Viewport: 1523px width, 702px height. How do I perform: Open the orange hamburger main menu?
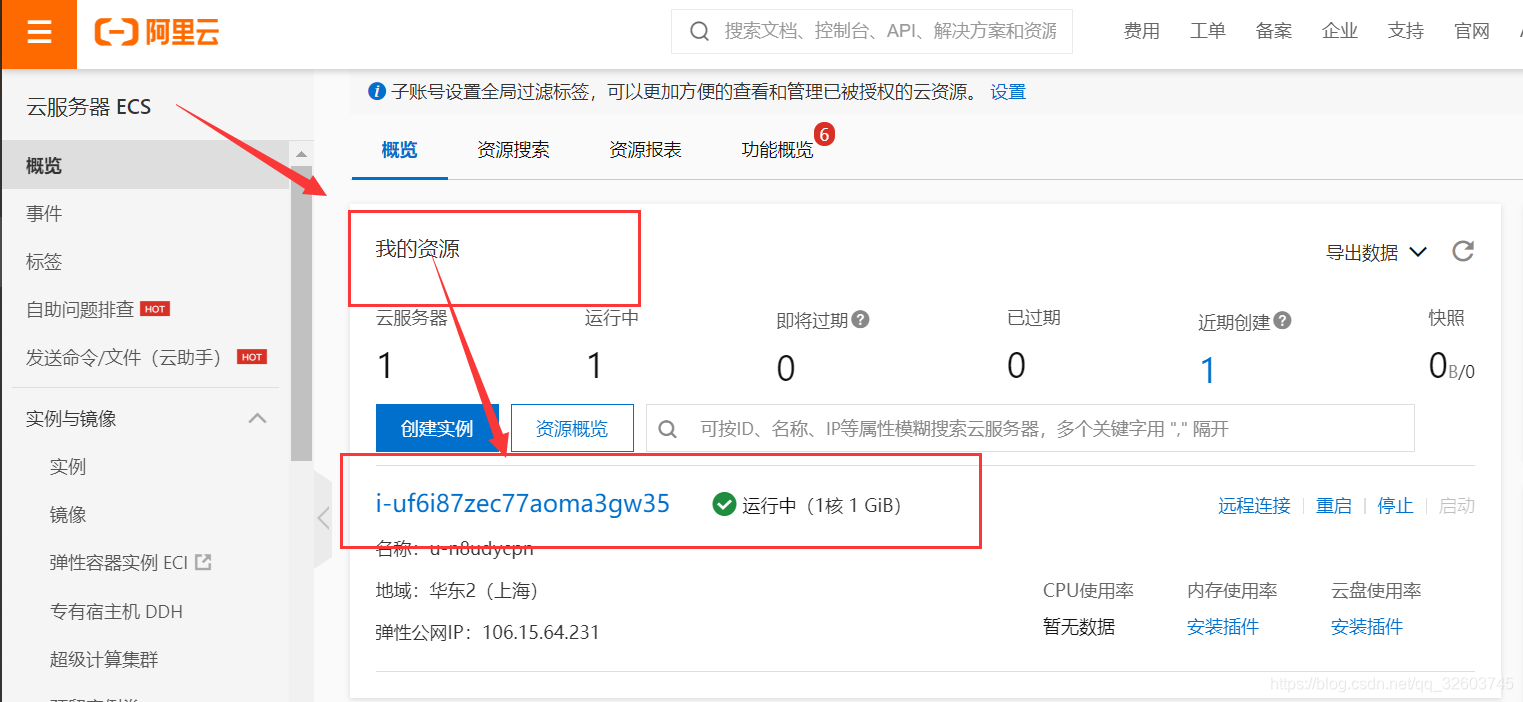[39, 33]
